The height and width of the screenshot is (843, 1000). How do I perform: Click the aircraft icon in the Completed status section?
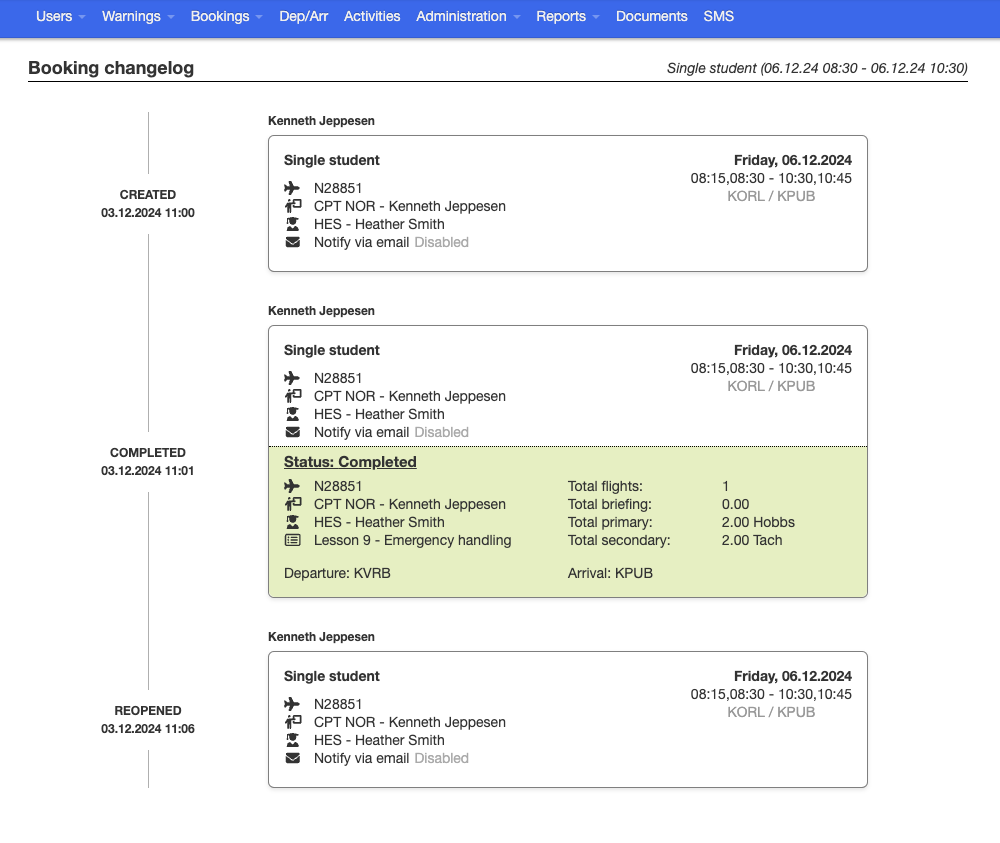(293, 486)
